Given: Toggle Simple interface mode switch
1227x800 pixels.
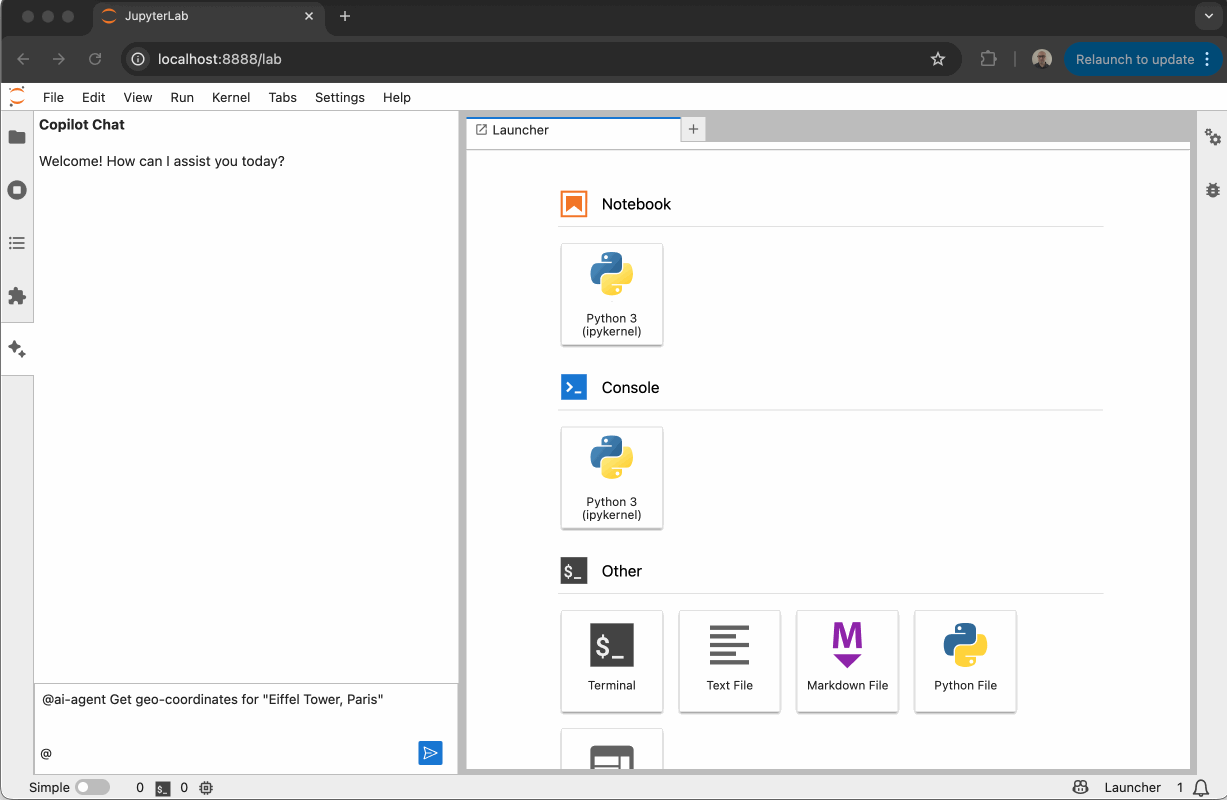Looking at the screenshot, I should click(92, 788).
